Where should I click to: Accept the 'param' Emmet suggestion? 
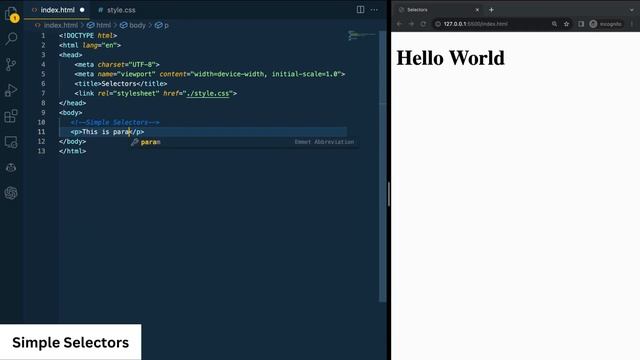244,142
